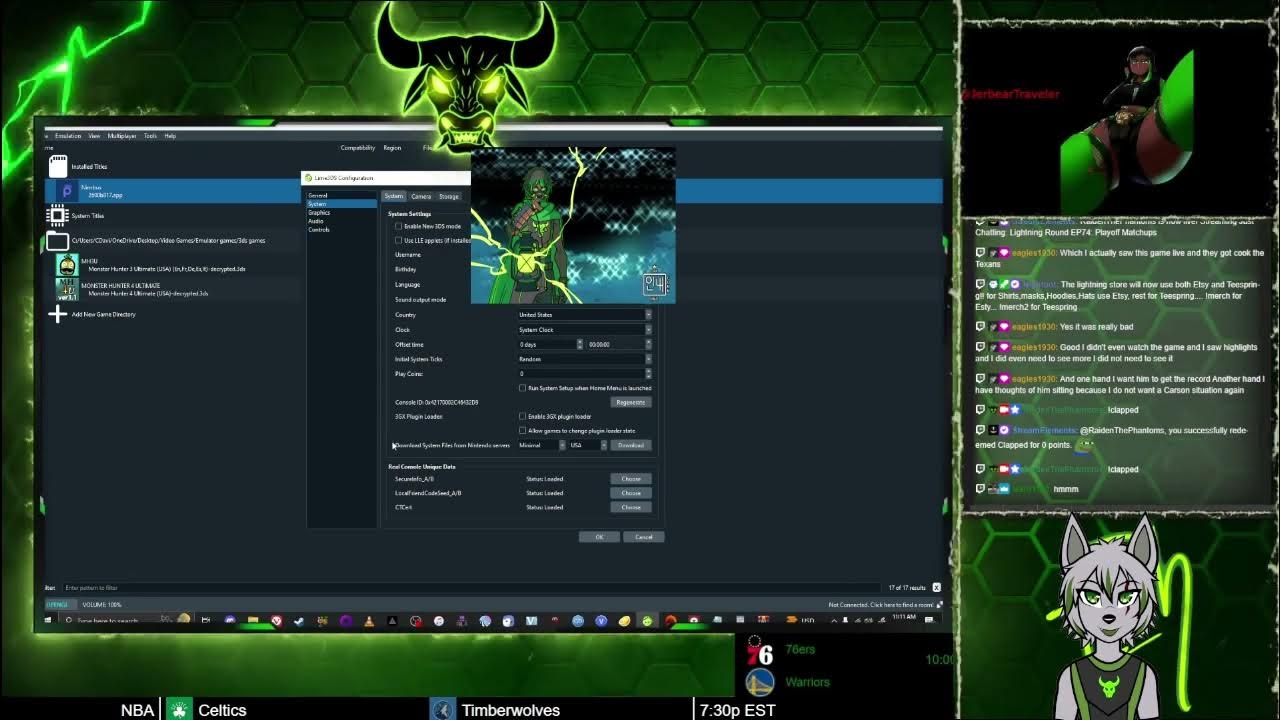The width and height of the screenshot is (1280, 720).
Task: Click the Lime3DS icon in the taskbar
Action: pos(647,620)
